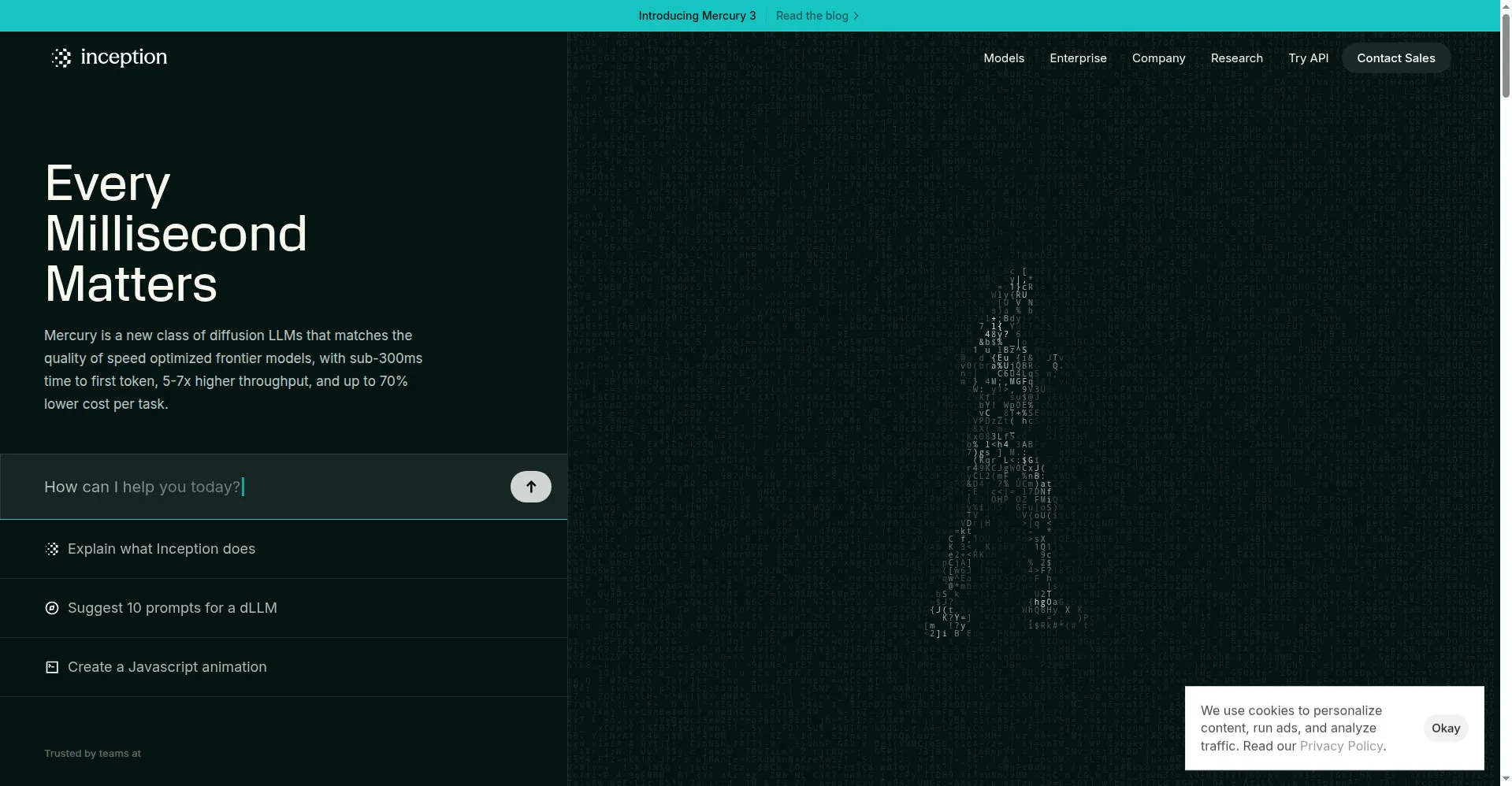The width and height of the screenshot is (1512, 786).
Task: Click terminal icon beside Create a Javascript animation
Action: (52, 667)
